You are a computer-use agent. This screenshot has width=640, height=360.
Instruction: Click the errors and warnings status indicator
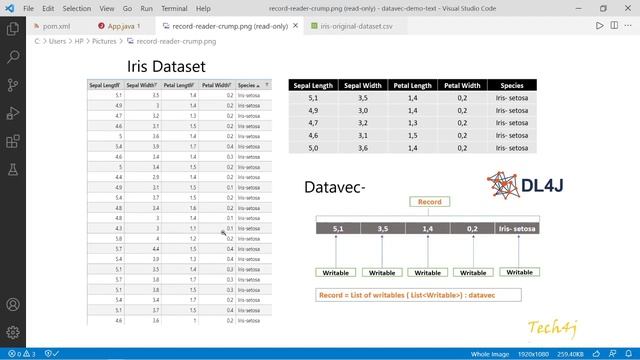[22, 354]
